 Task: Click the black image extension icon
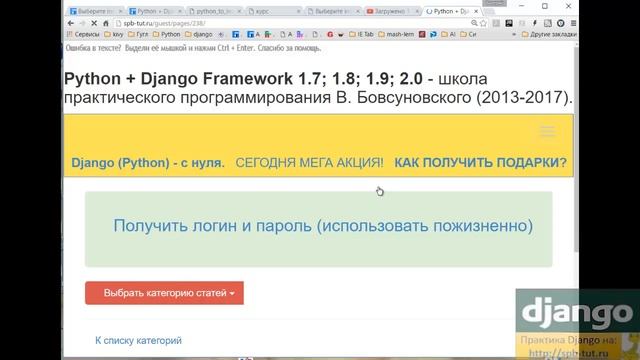pyautogui.click(x=509, y=23)
